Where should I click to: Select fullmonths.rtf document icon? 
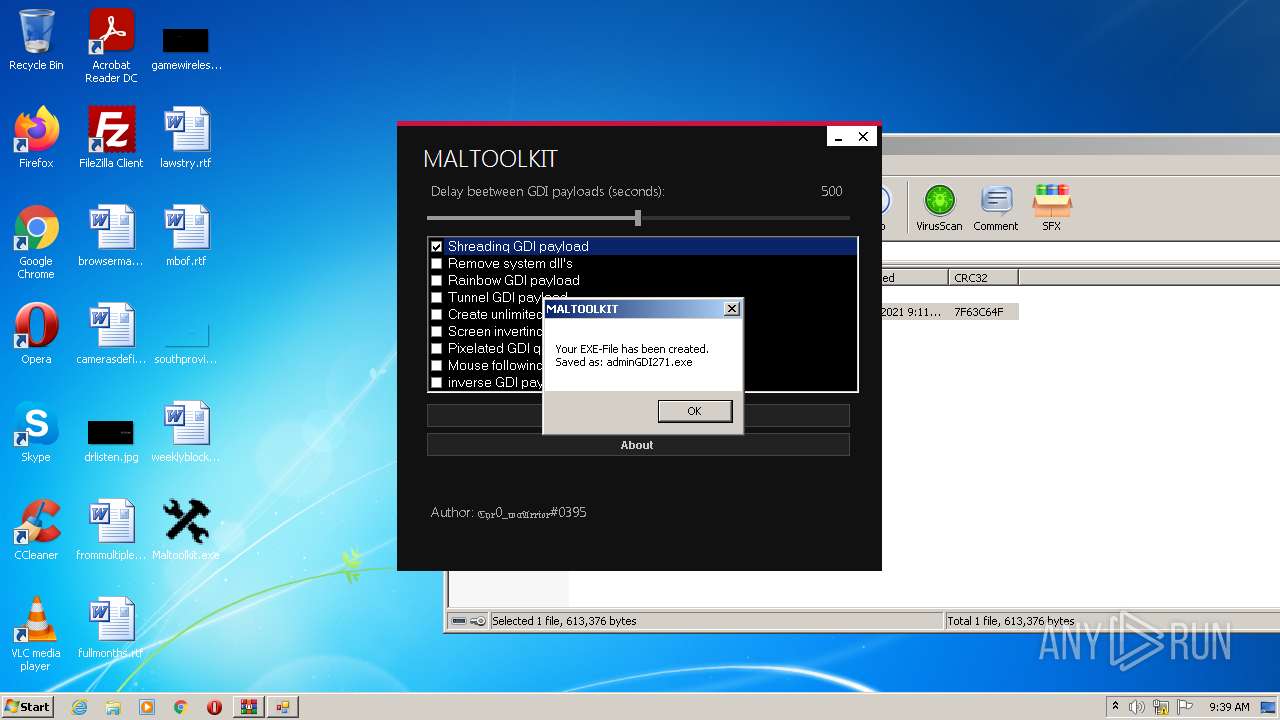click(111, 628)
